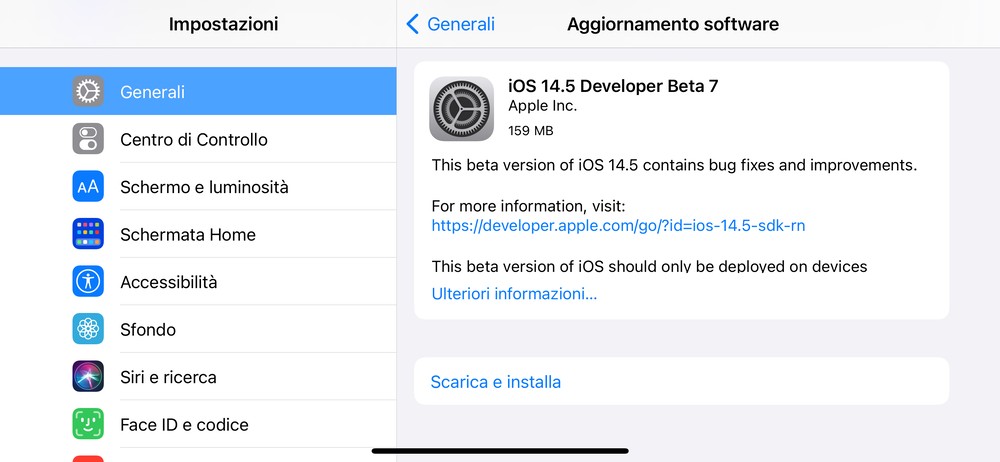Image resolution: width=1000 pixels, height=462 pixels.
Task: Open the Face ID e codice icon
Action: [x=88, y=424]
